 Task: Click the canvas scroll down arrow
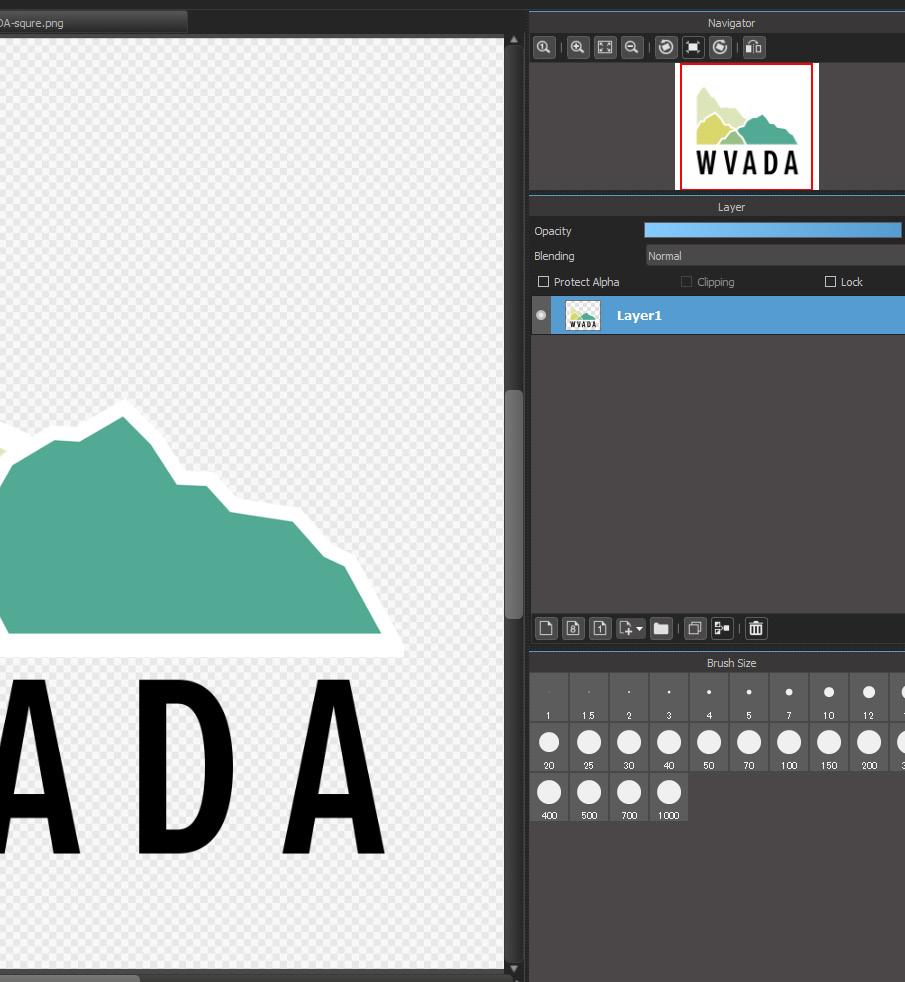pyautogui.click(x=514, y=969)
